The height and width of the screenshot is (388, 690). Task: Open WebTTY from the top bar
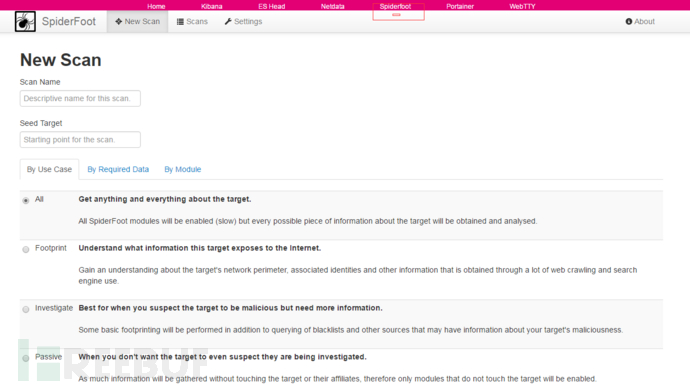point(522,6)
